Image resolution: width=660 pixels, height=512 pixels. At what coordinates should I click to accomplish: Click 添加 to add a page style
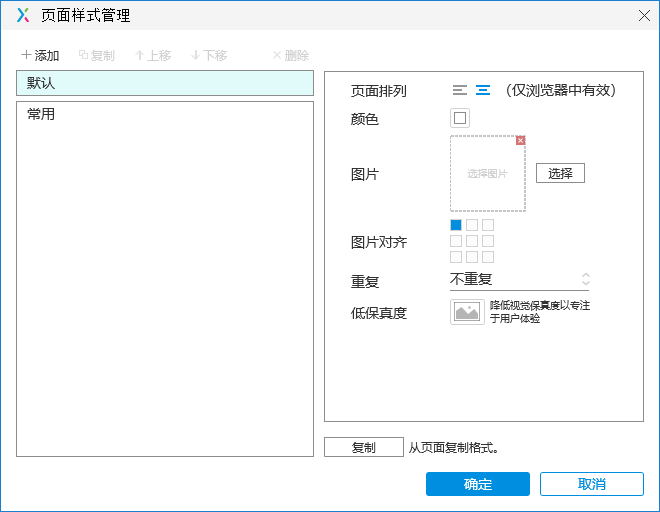tap(40, 56)
